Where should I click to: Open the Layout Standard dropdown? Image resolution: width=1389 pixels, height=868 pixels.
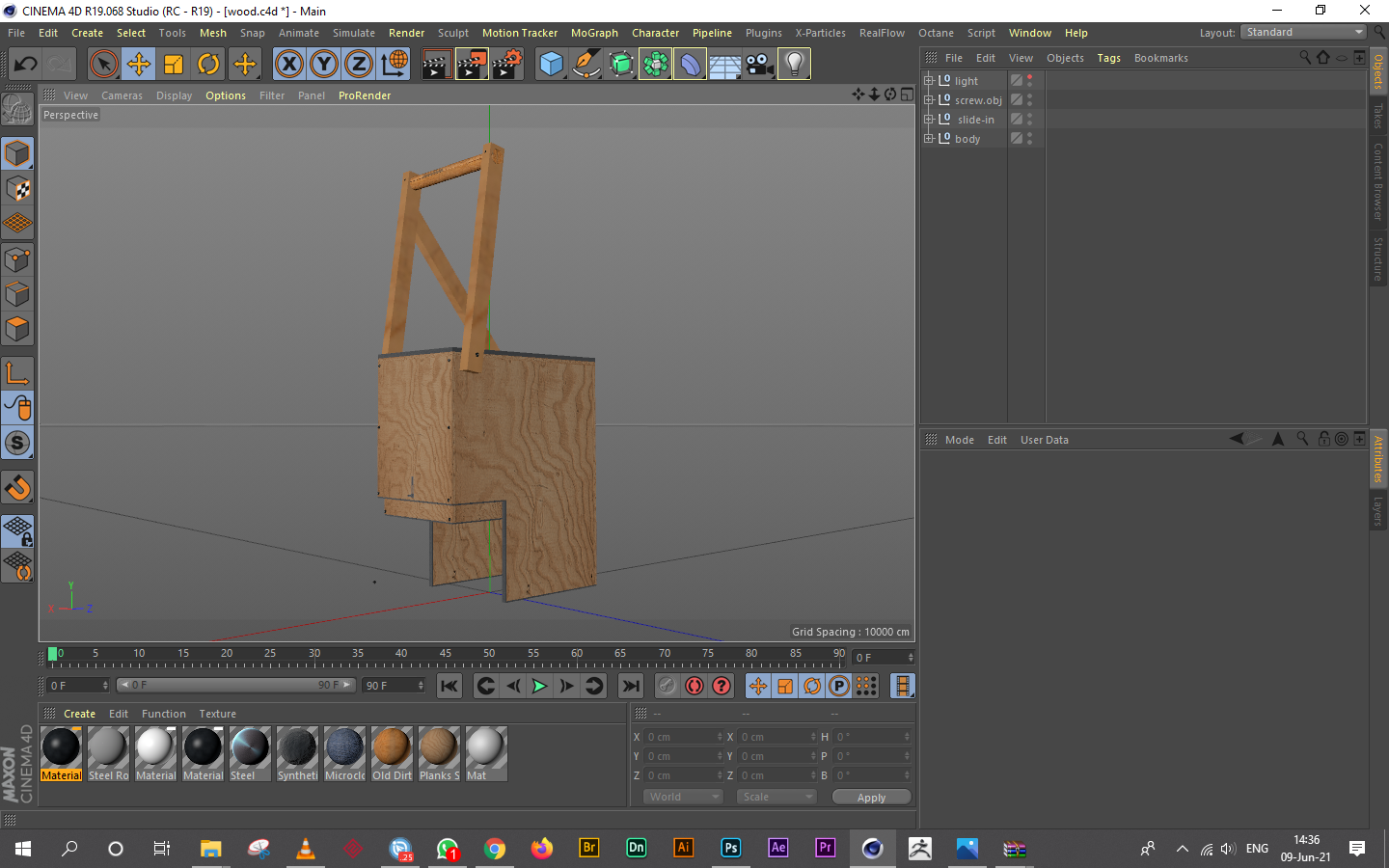pos(1303,33)
